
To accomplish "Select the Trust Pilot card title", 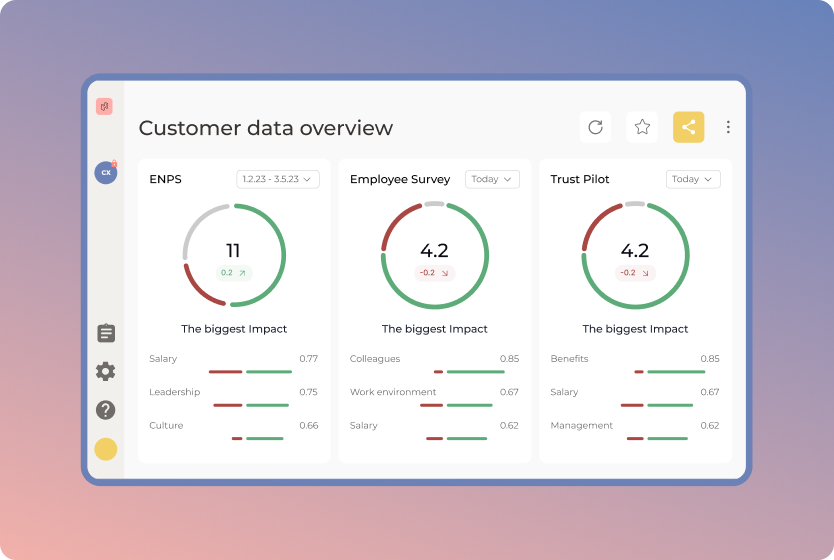I will point(580,179).
